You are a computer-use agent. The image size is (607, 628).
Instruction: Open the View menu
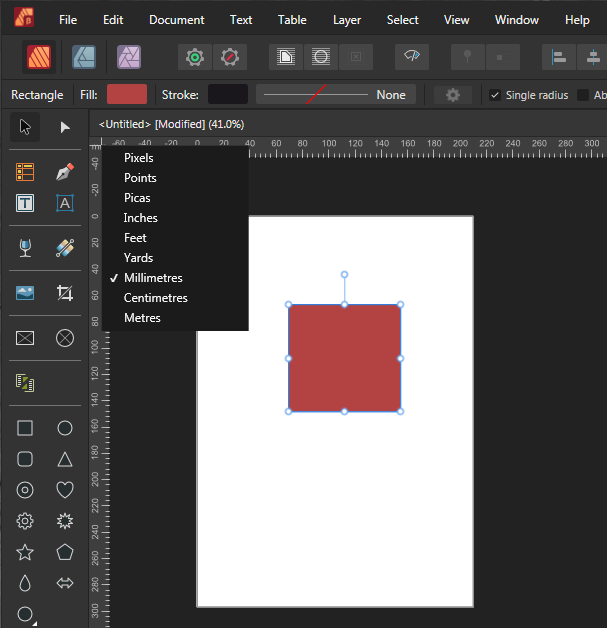pyautogui.click(x=456, y=20)
